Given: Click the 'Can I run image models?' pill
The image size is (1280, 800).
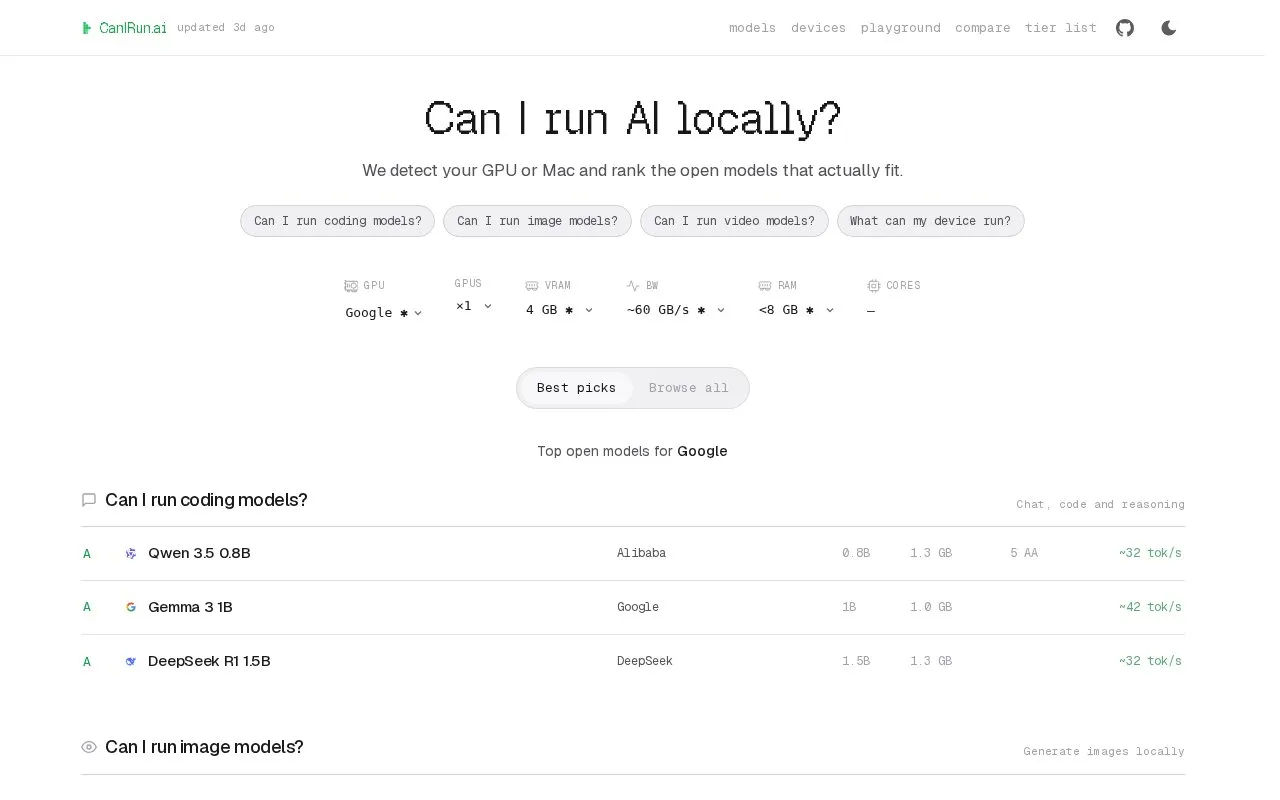Looking at the screenshot, I should 537,221.
